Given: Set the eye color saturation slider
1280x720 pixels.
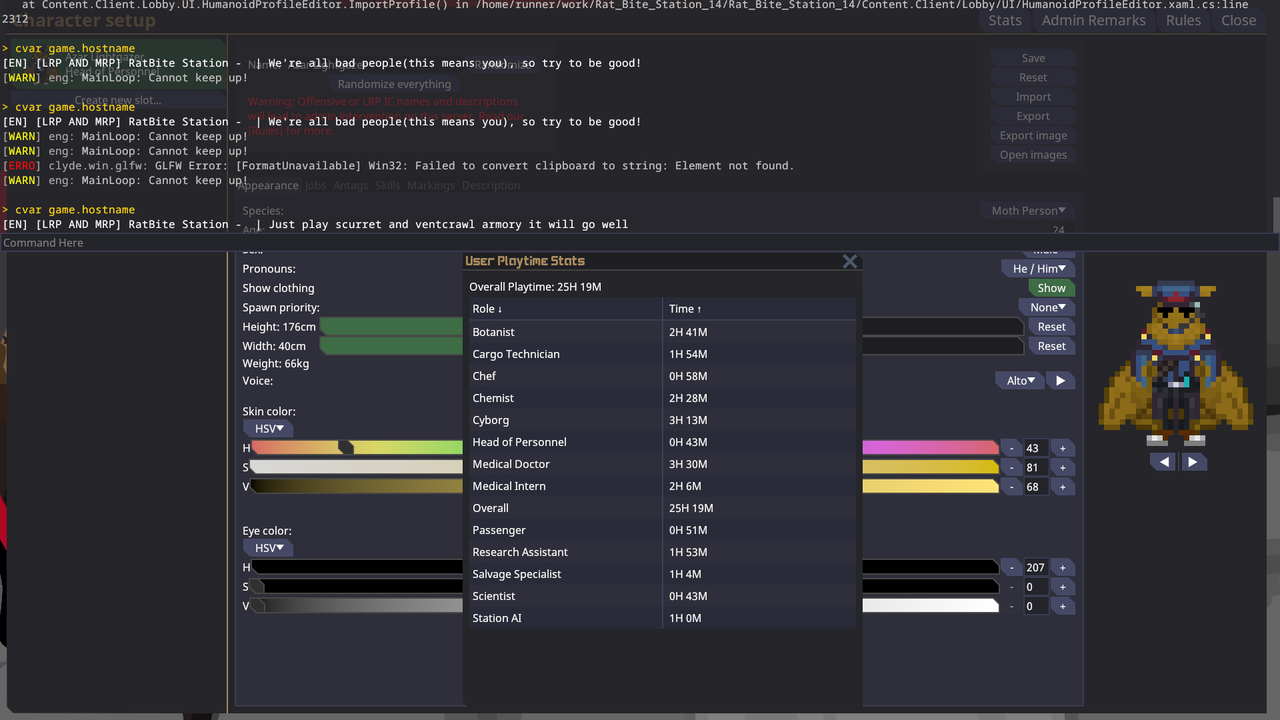Looking at the screenshot, I should point(625,587).
